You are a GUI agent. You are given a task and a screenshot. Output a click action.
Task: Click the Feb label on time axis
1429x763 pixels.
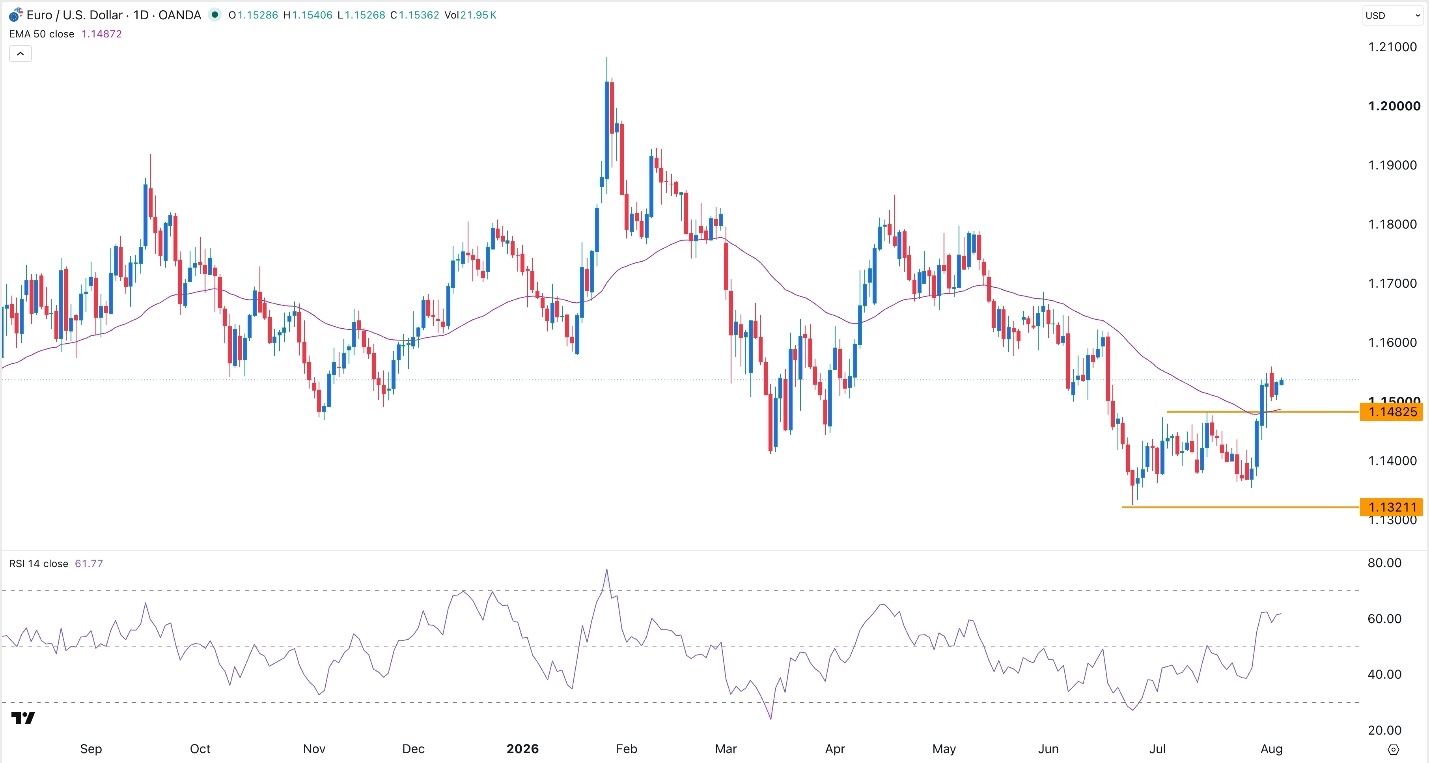[626, 749]
